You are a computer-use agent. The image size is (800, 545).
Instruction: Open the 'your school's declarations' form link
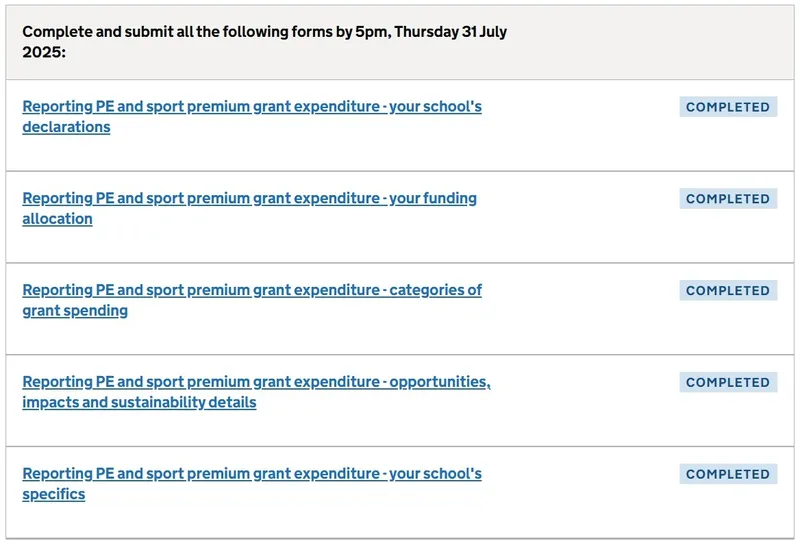(x=251, y=106)
